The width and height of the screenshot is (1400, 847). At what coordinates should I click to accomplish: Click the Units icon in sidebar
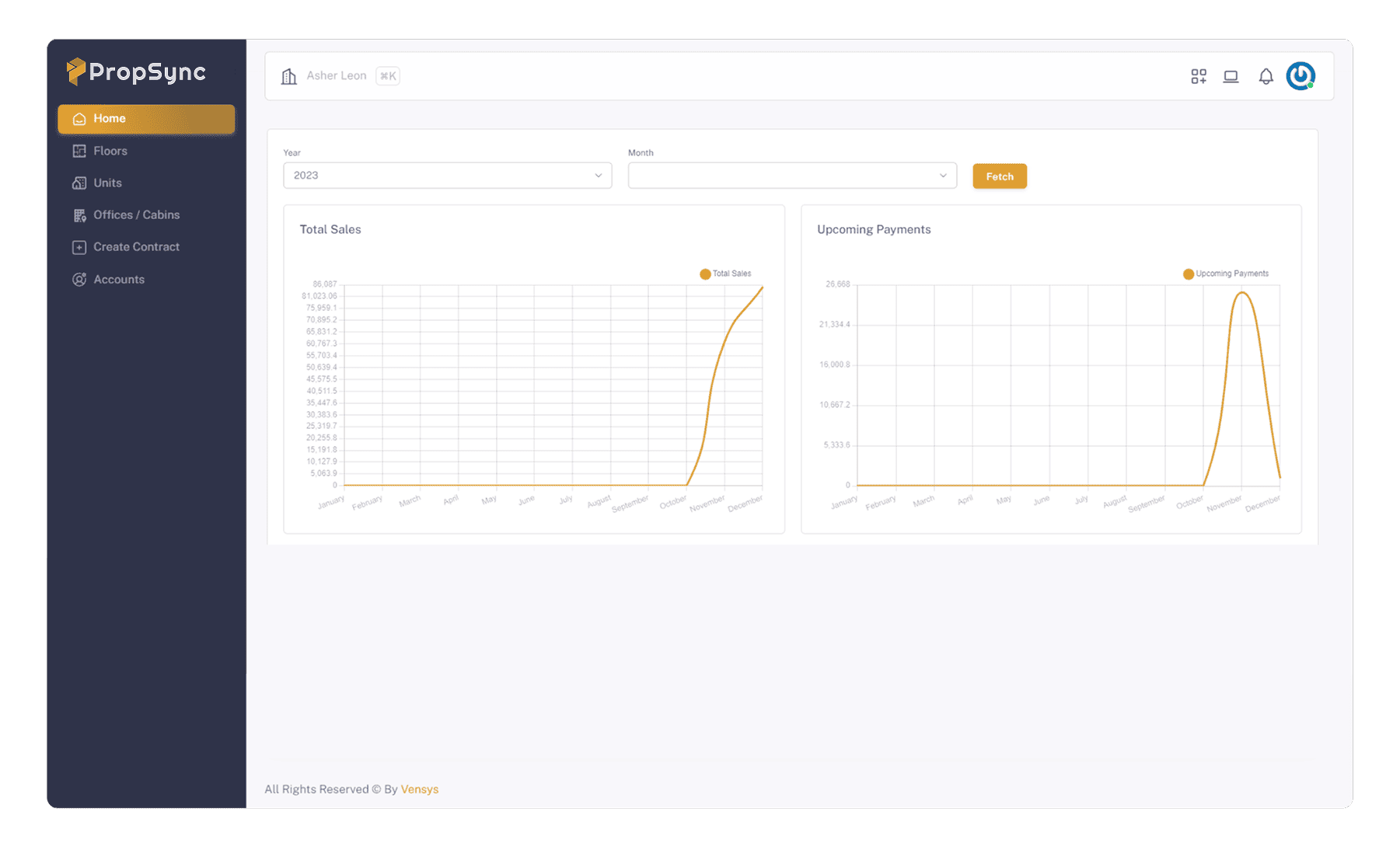(79, 183)
